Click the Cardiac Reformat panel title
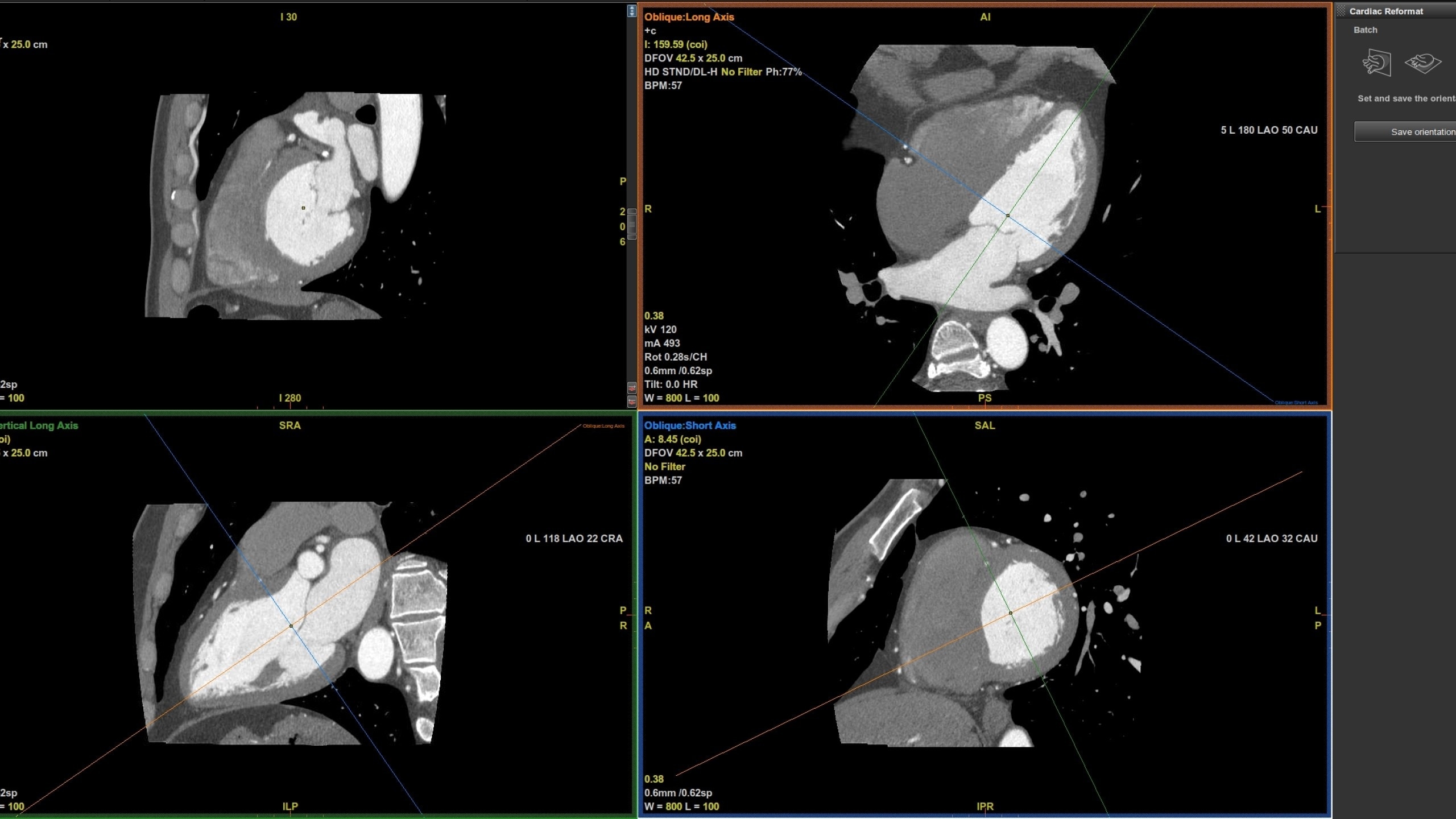This screenshot has height=819, width=1456. pos(1385,11)
